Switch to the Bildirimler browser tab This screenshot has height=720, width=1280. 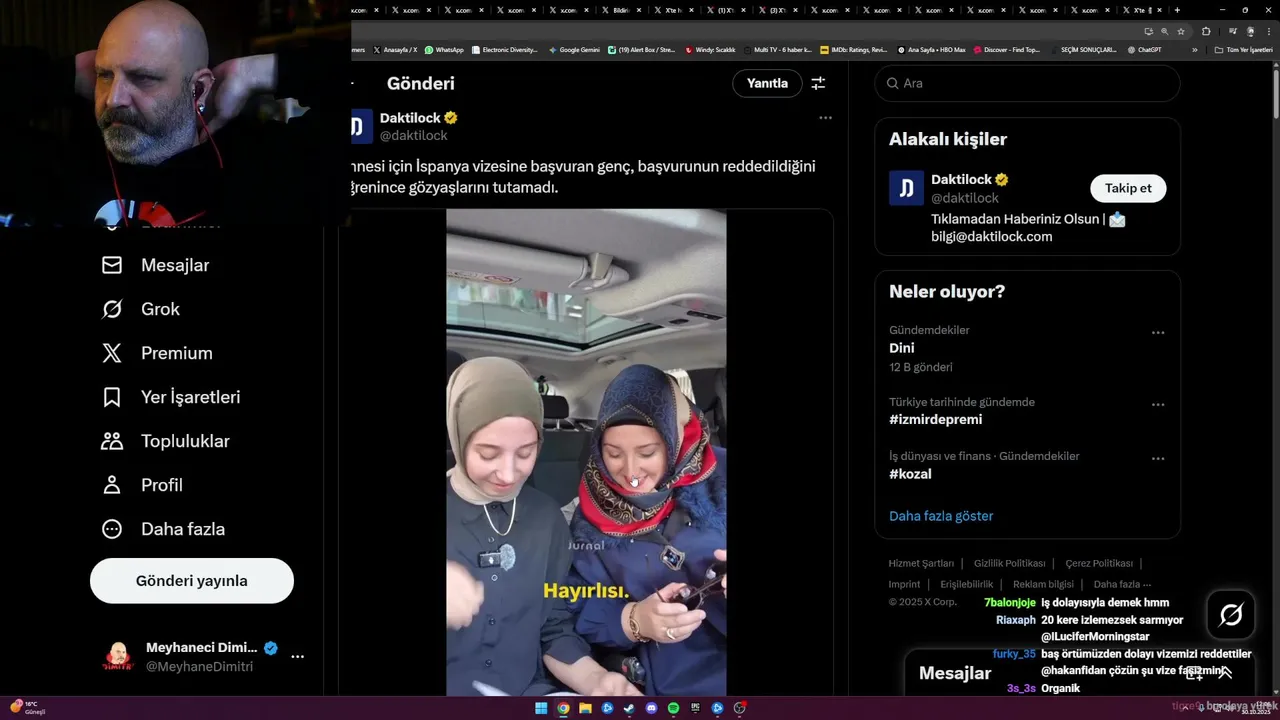pos(622,10)
